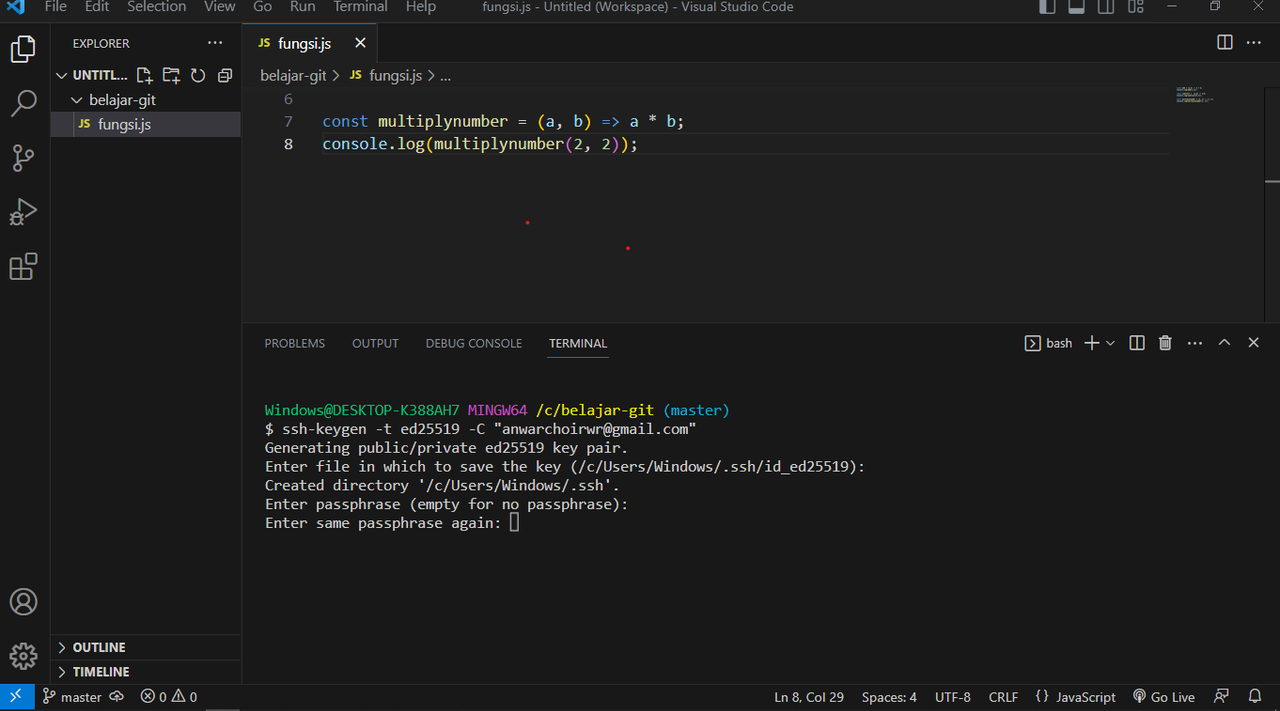Open terminal panel more actions

[x=1195, y=343]
